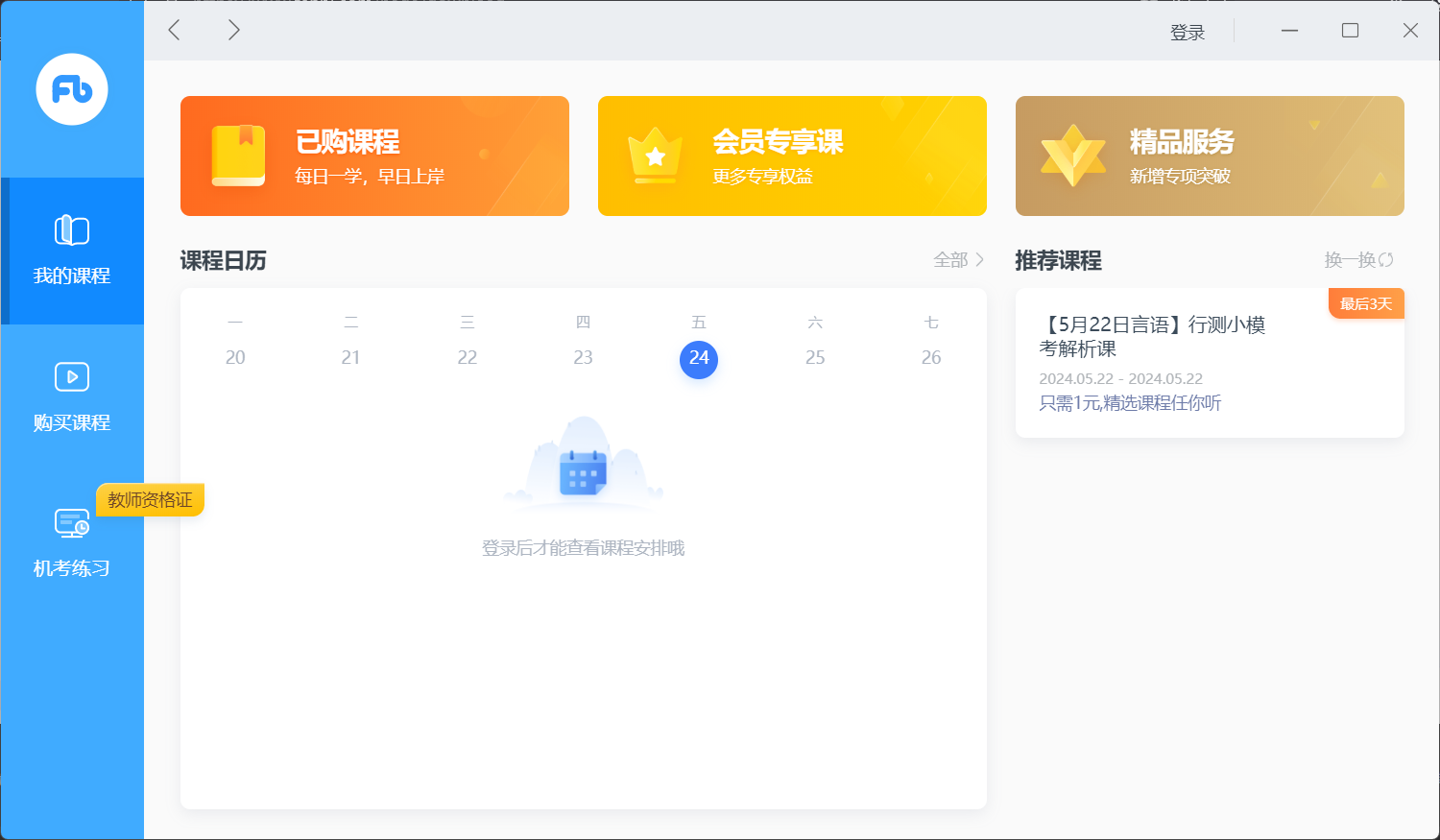Select date 21 in the calendar
The height and width of the screenshot is (840, 1440).
coord(351,357)
